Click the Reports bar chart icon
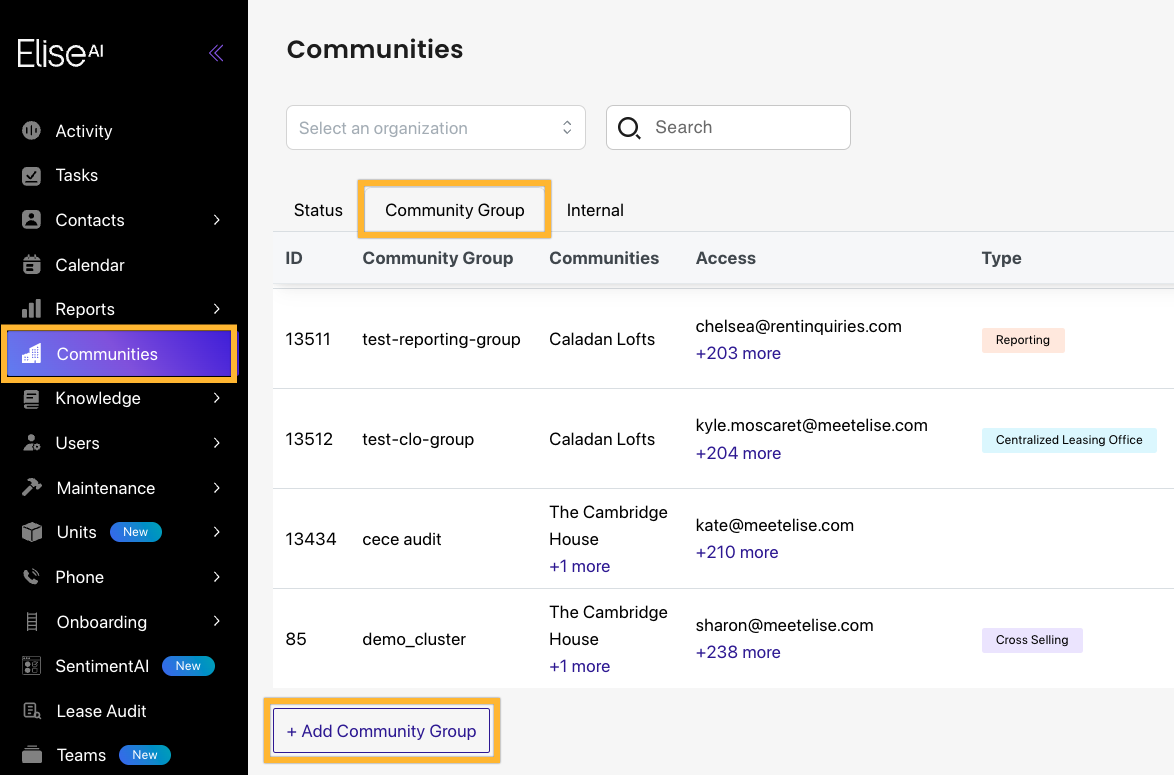1174x775 pixels. 31,309
